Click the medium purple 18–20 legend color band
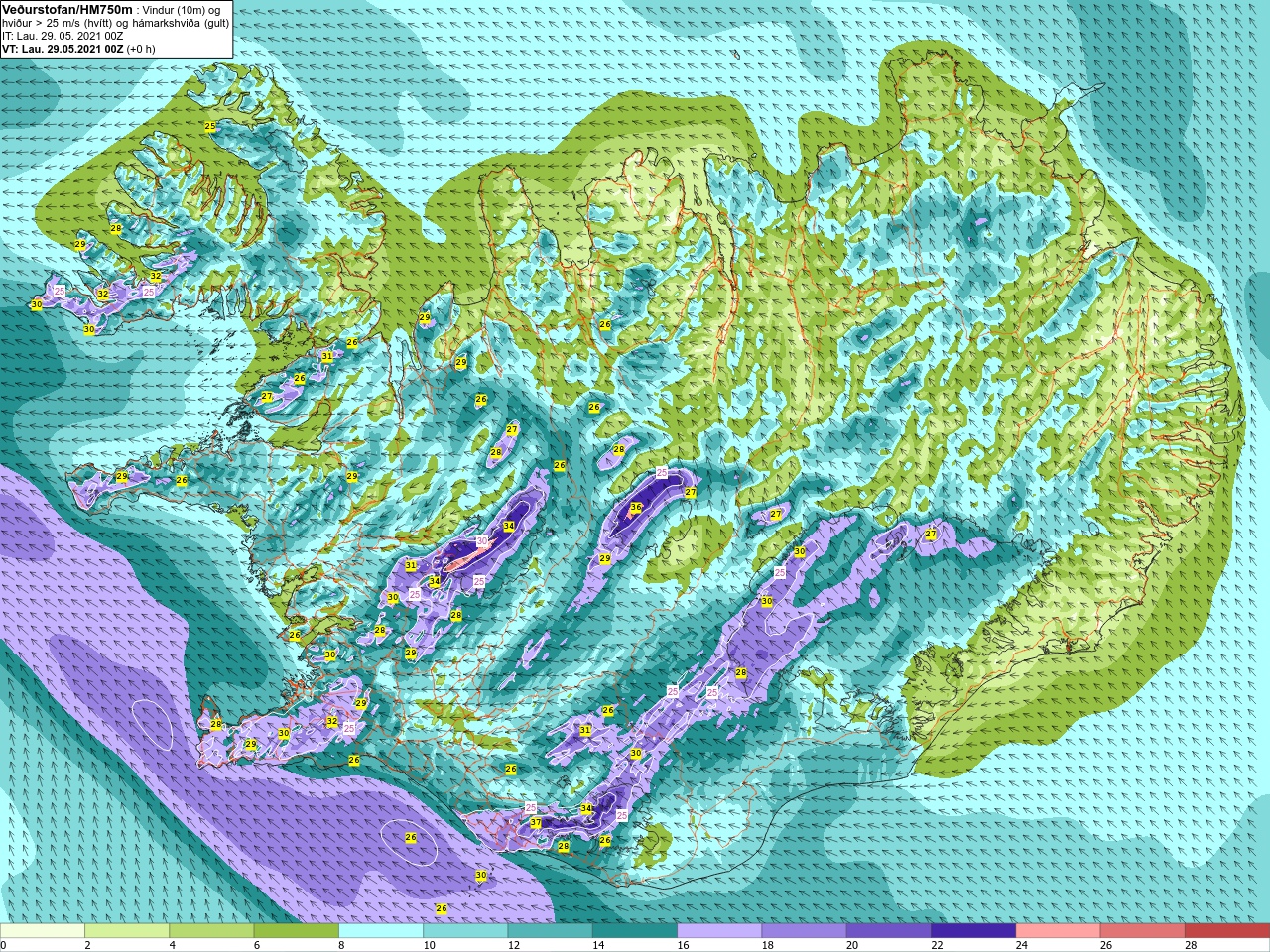 (804, 931)
